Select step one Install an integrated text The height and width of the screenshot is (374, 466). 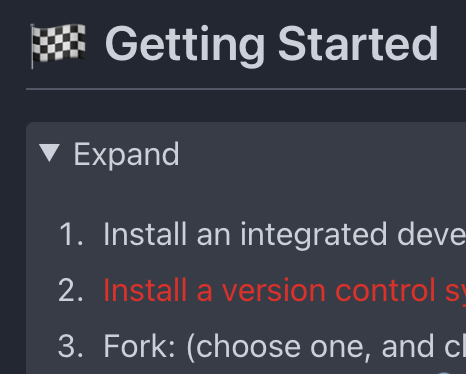coord(284,235)
